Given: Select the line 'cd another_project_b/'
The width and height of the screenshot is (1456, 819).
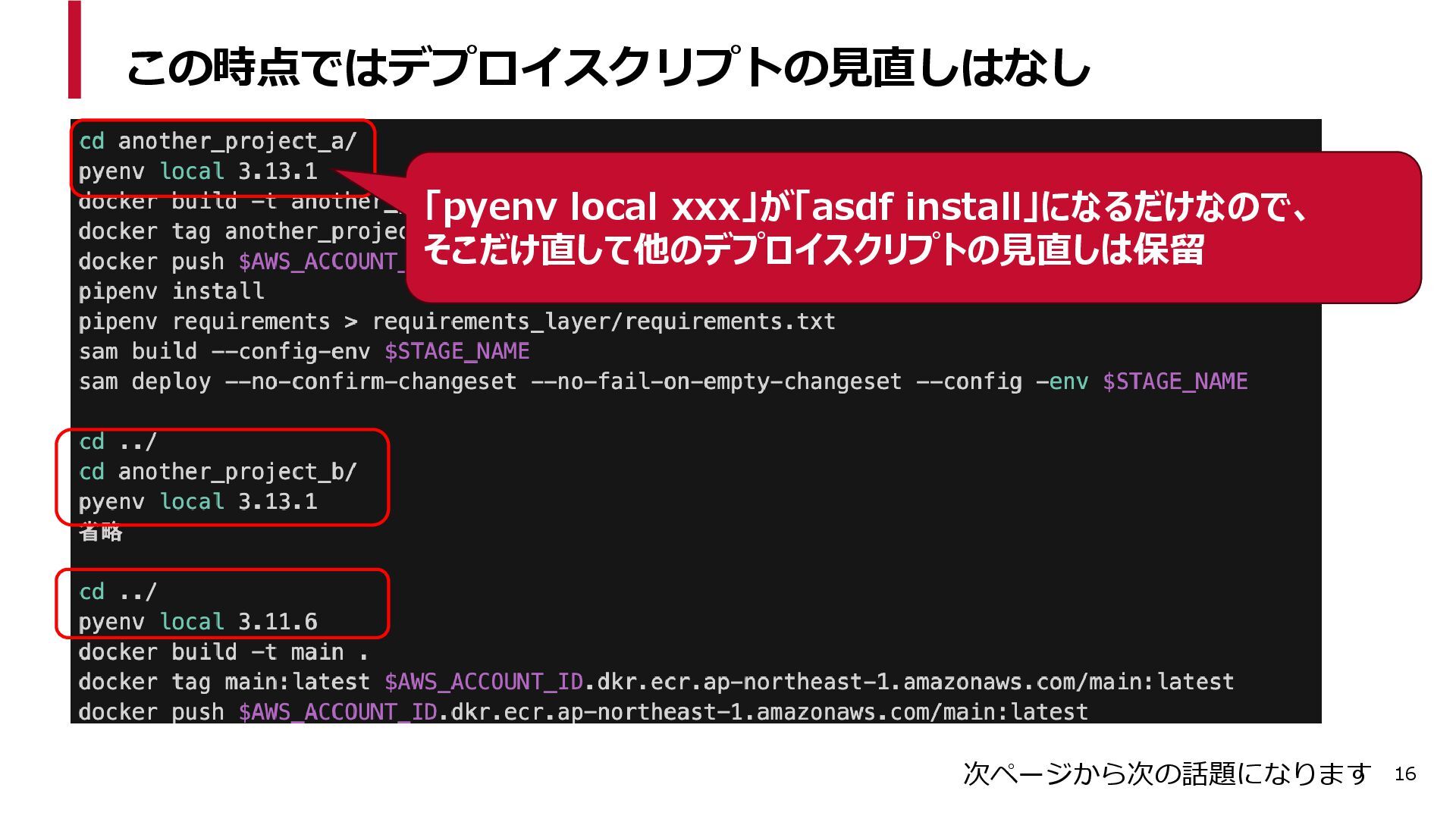Looking at the screenshot, I should point(218,472).
